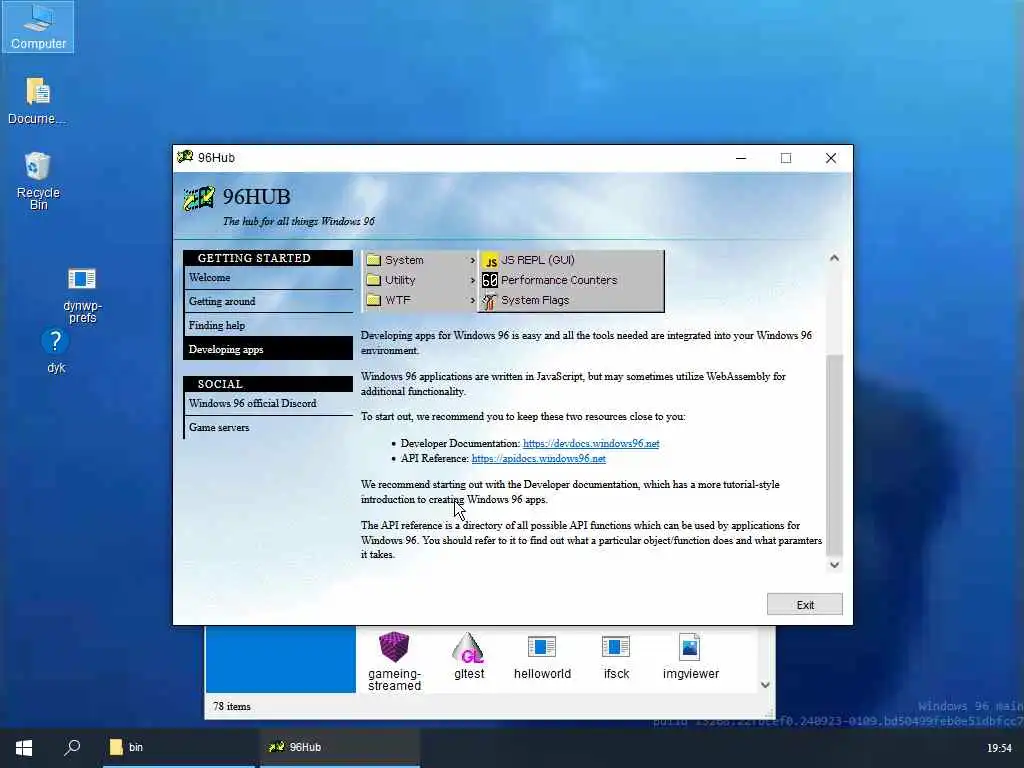
Task: Launch the dynwp-prefs desktop shortcut
Action: 82,295
